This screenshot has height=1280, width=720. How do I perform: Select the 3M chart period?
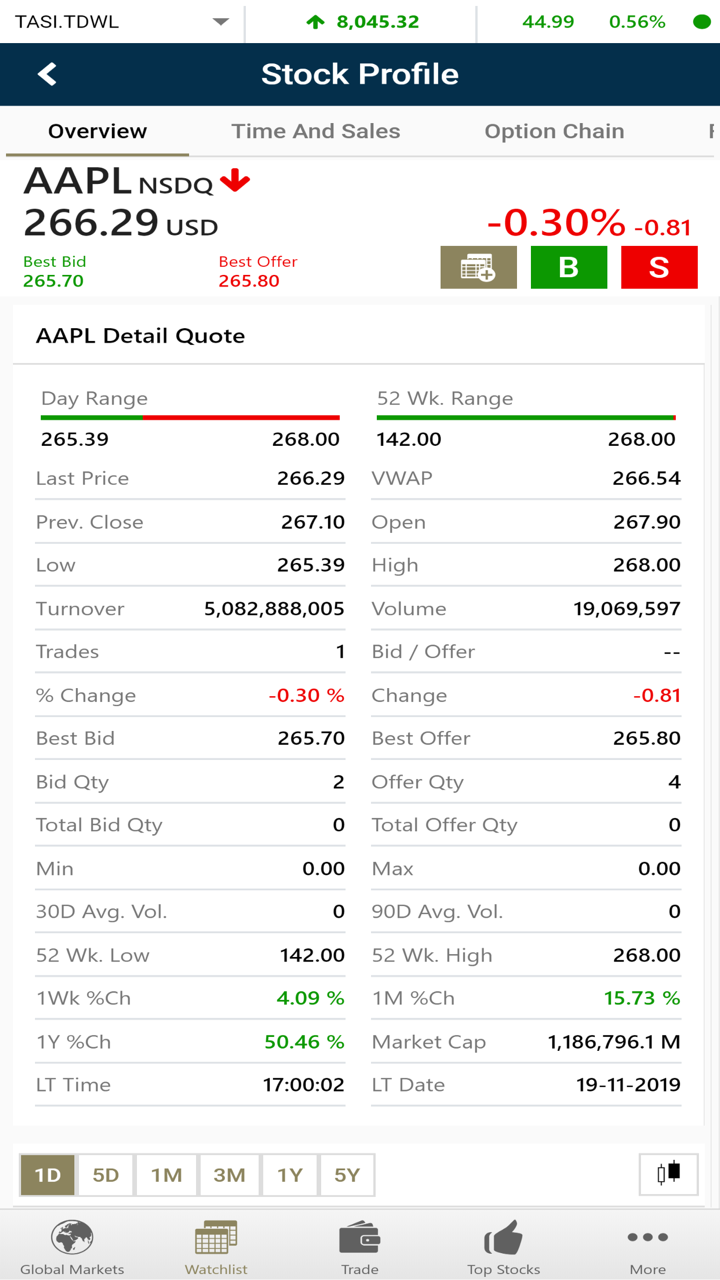point(229,1175)
